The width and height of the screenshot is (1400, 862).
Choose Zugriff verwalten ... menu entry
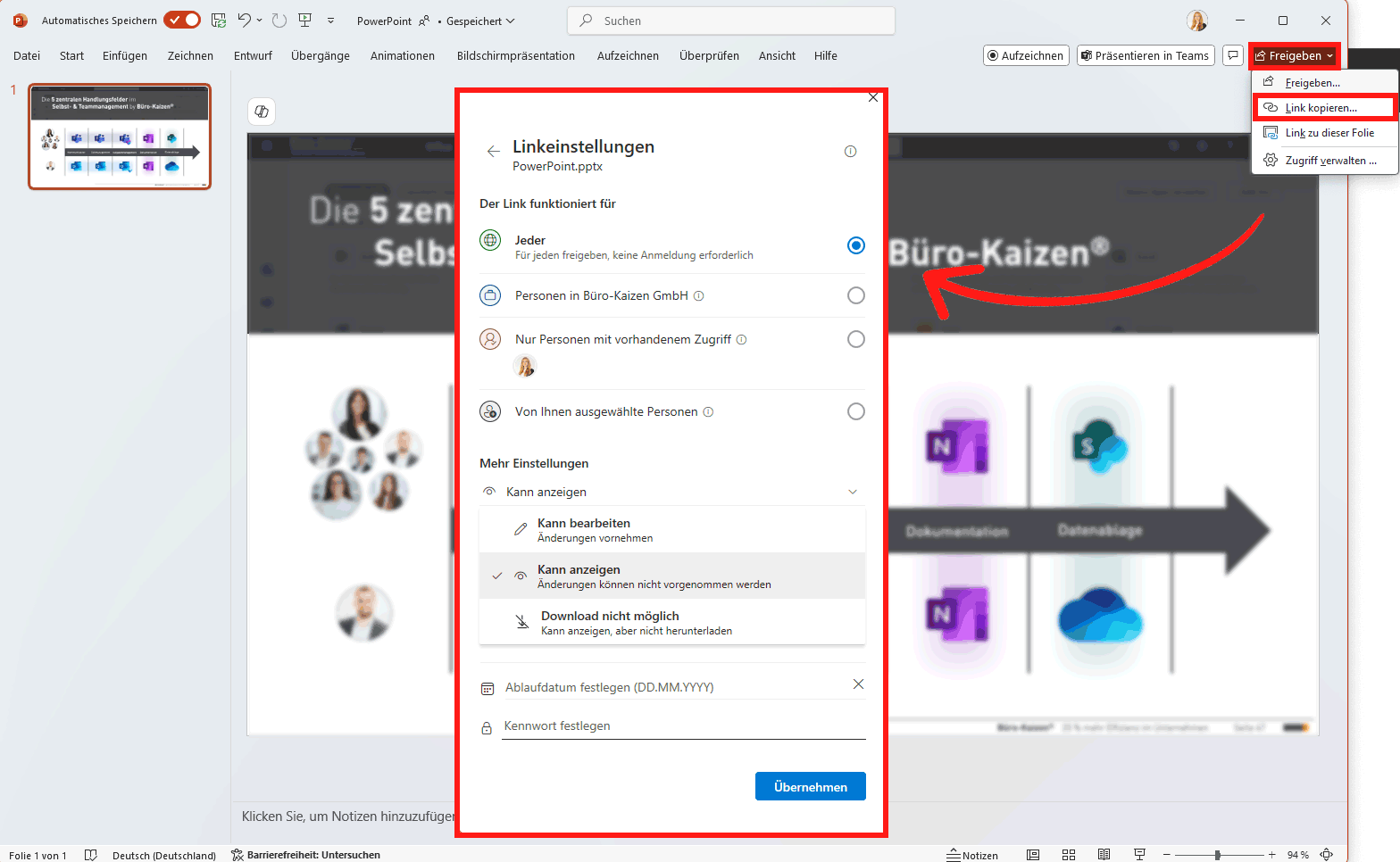pos(1325,161)
